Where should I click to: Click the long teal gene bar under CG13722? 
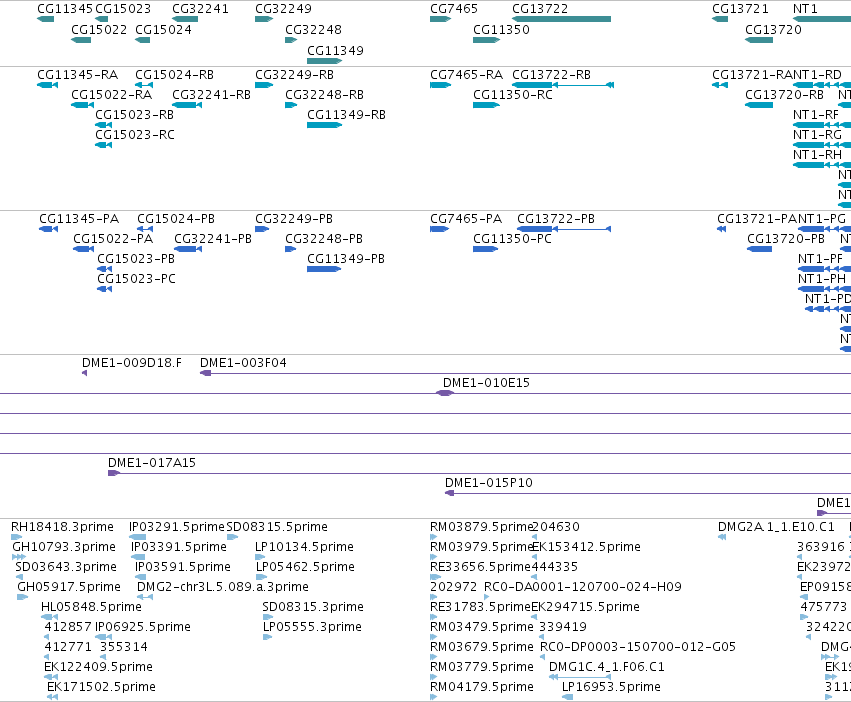(x=561, y=19)
